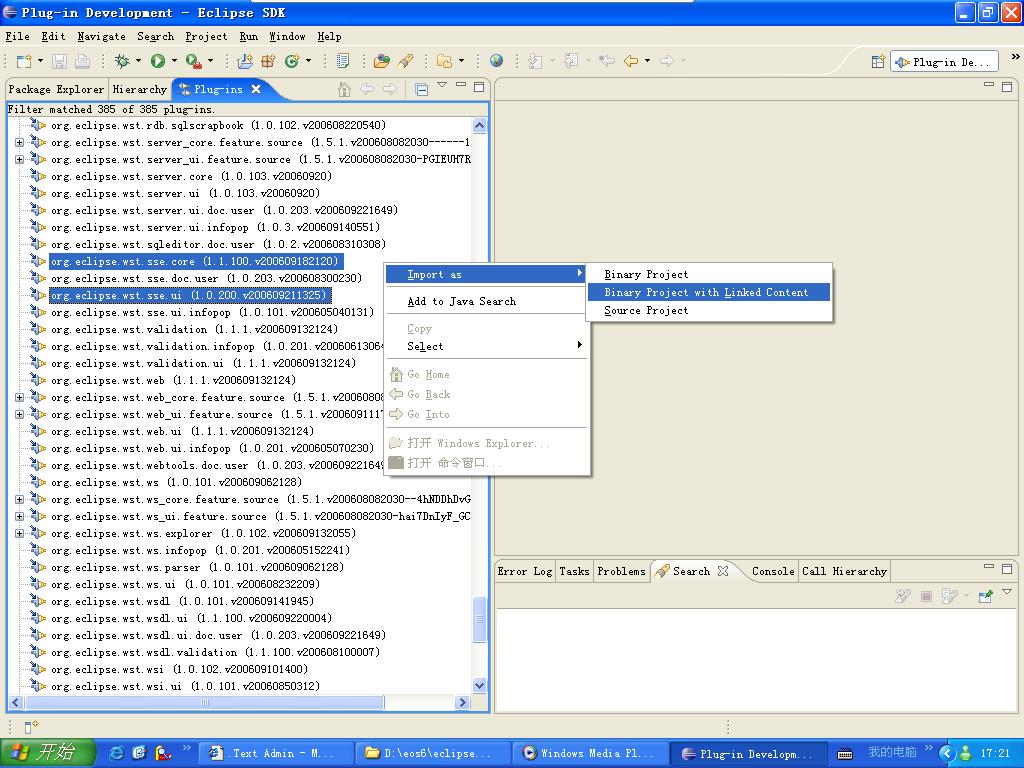
Task: Open the Navigate menu
Action: [101, 37]
